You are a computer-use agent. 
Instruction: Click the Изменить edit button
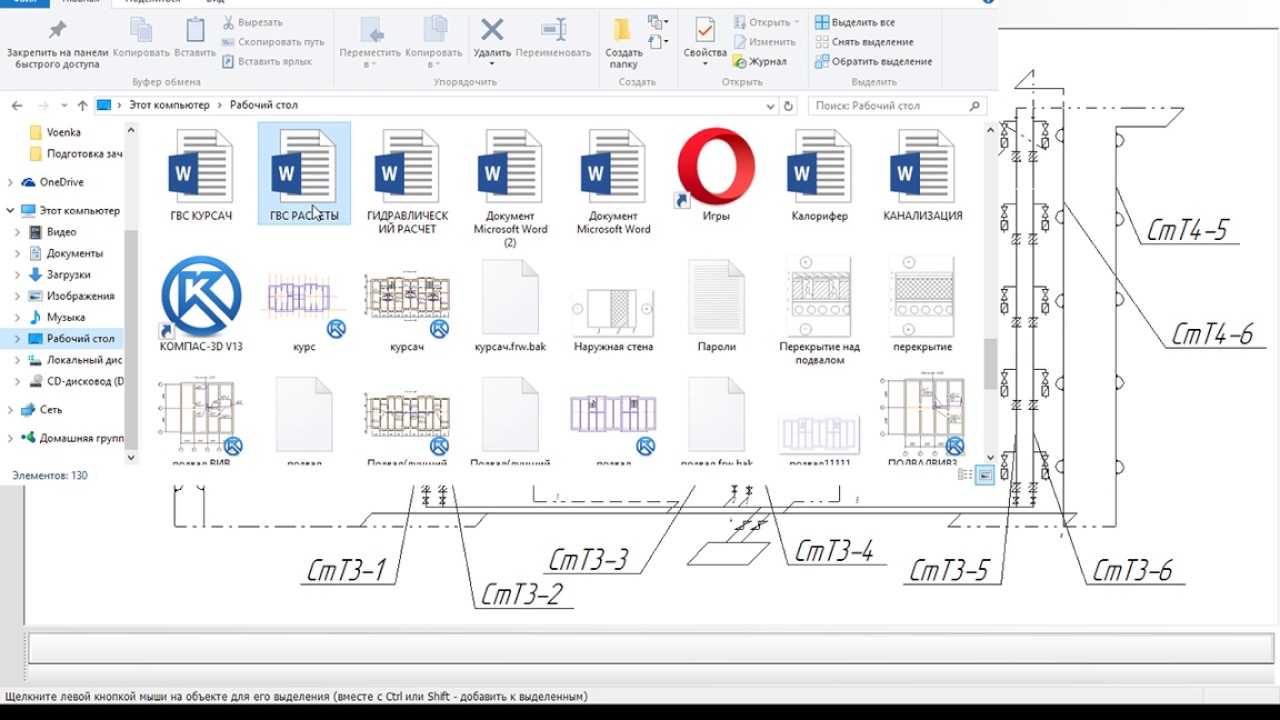tap(763, 42)
